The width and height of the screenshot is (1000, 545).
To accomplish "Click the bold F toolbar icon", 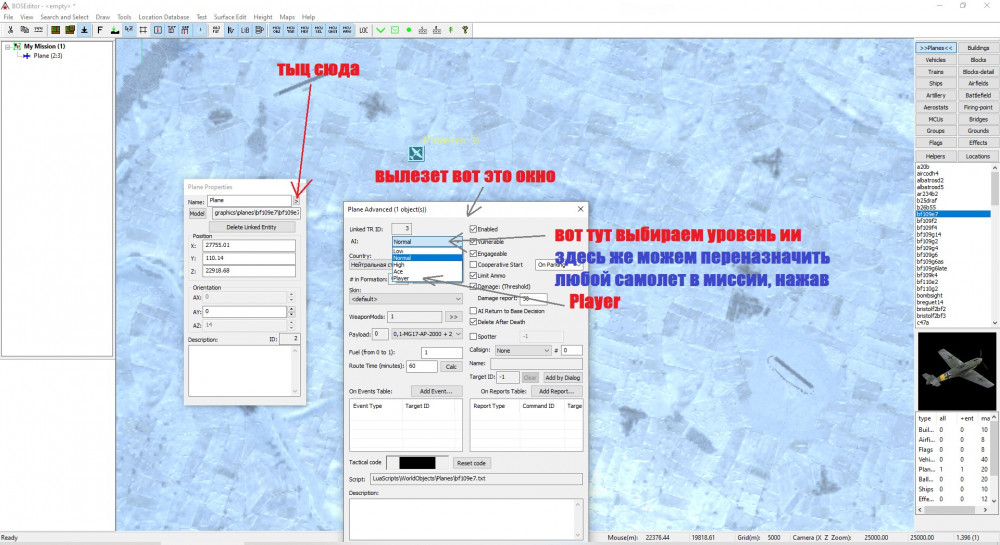I will pyautogui.click(x=100, y=30).
